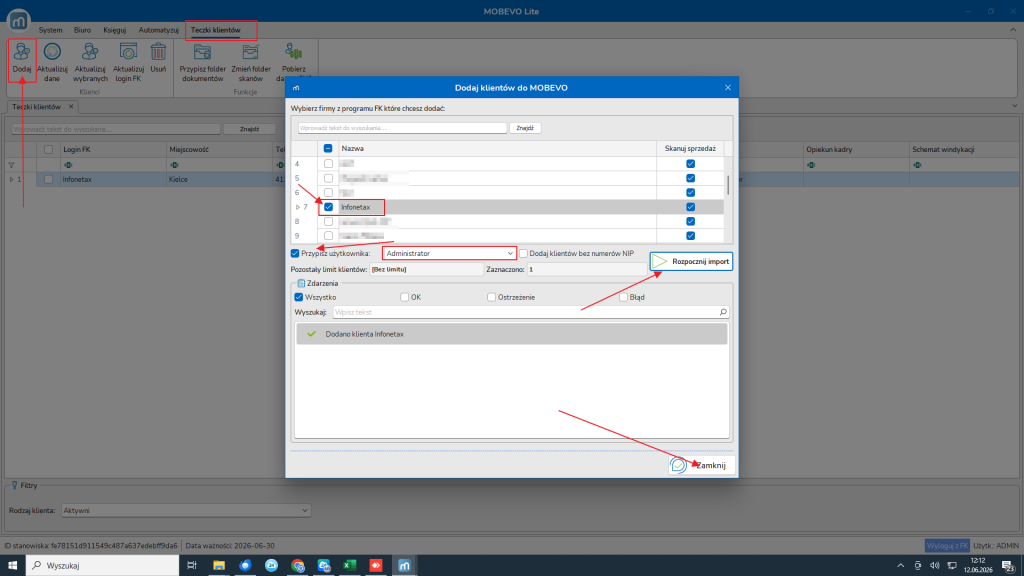This screenshot has height=576, width=1024.
Task: Click the MOBEVO application logo button
Action: 18,20
